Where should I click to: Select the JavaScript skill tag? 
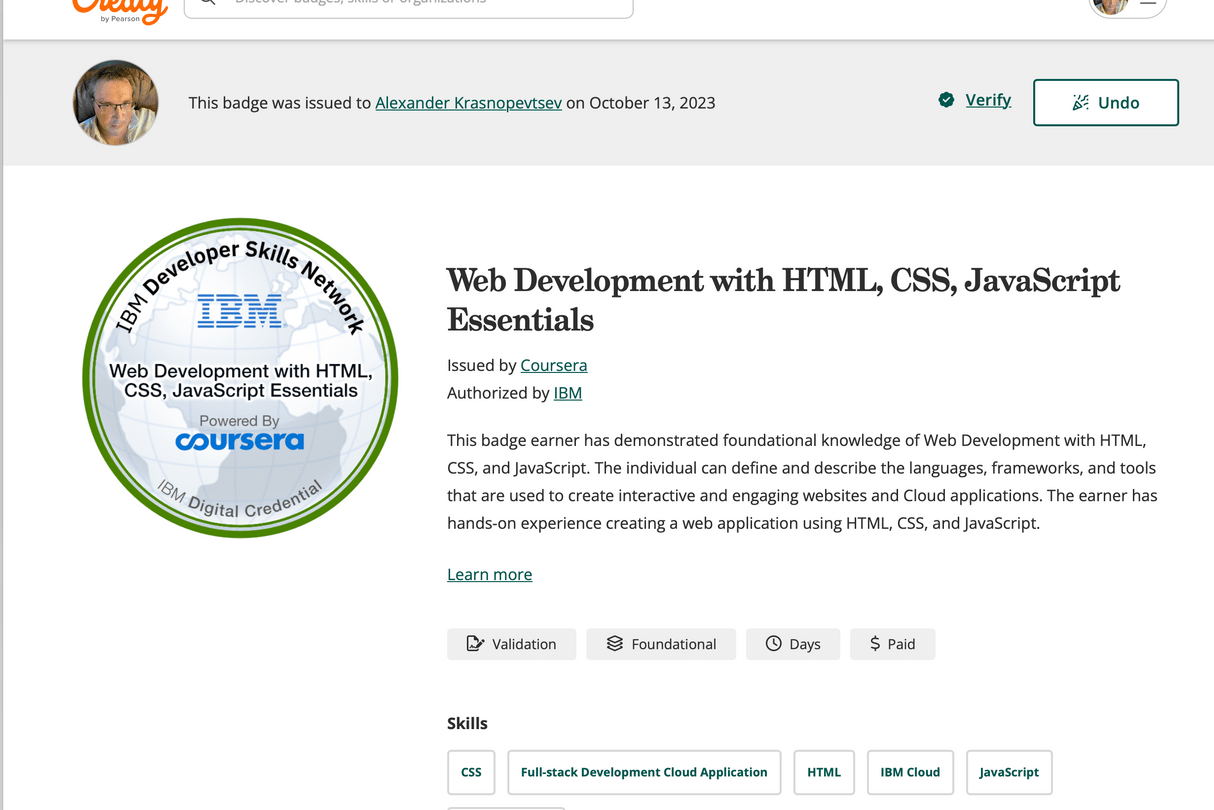click(1009, 772)
